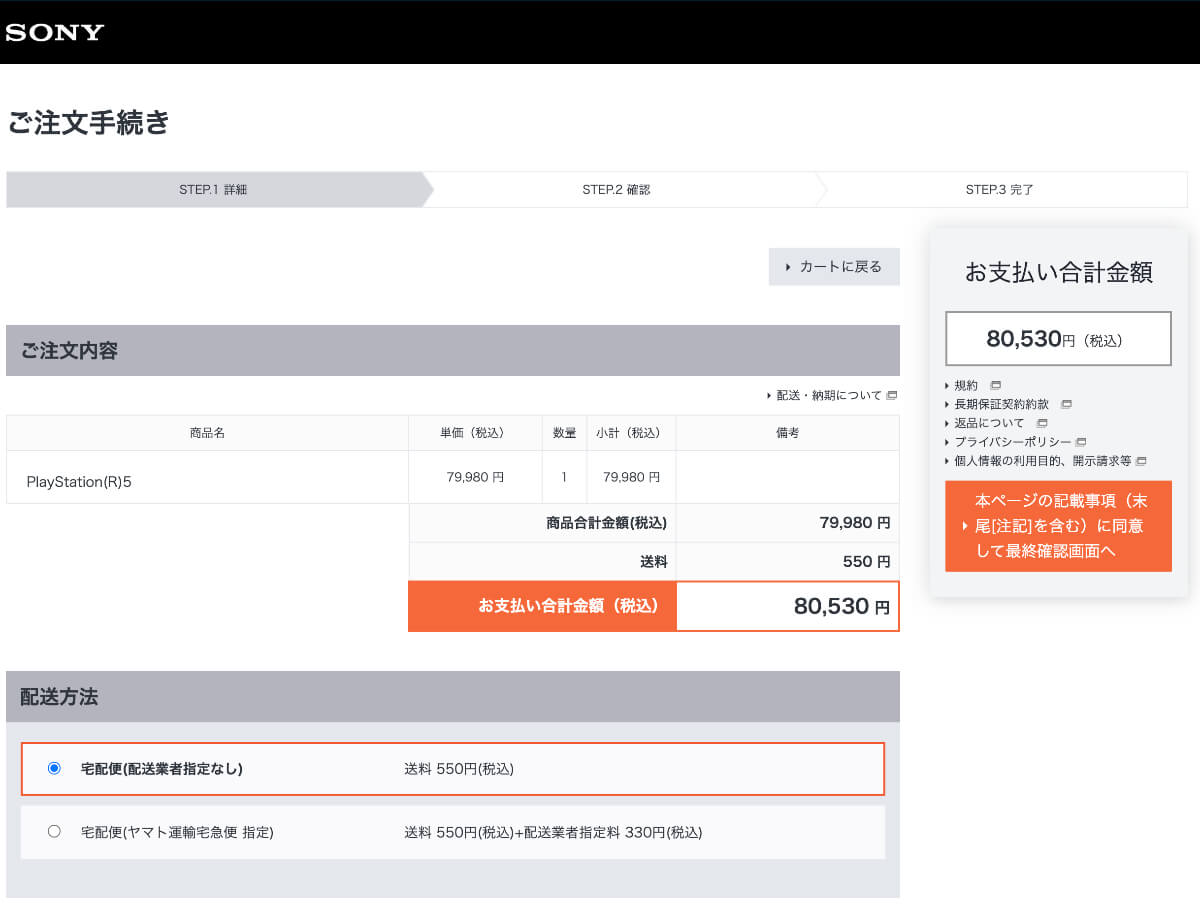Viewport: 1200px width, 905px height.
Task: Click new-window icon beside 個人情報の利用目的、開示請求等
Action: click(1141, 461)
